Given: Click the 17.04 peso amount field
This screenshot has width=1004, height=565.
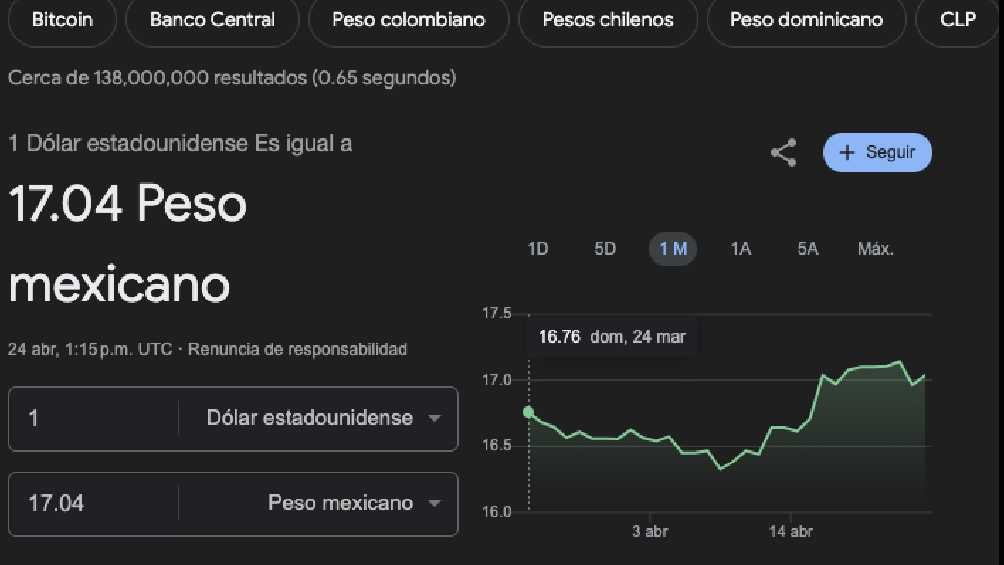Looking at the screenshot, I should click(x=95, y=503).
